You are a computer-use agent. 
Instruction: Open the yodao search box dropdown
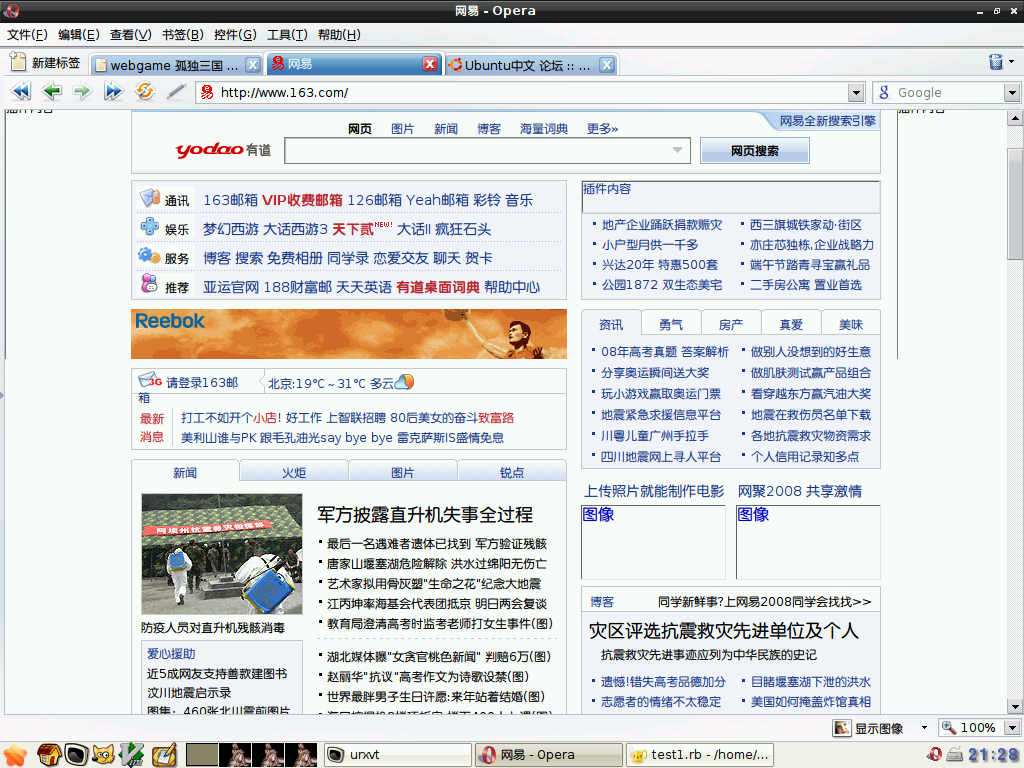[678, 150]
